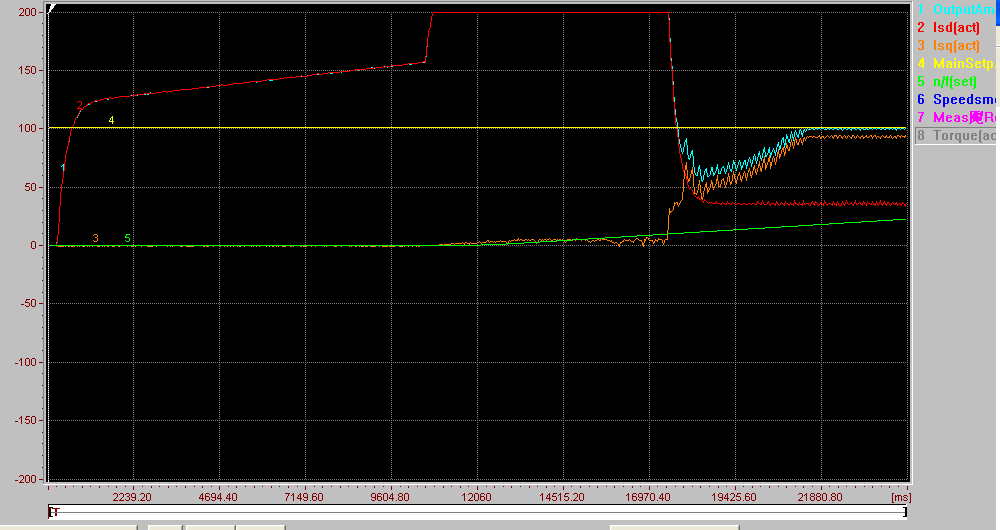The width and height of the screenshot is (1000, 530).
Task: Click the red curve label 2 on the plot
Action: tap(80, 105)
